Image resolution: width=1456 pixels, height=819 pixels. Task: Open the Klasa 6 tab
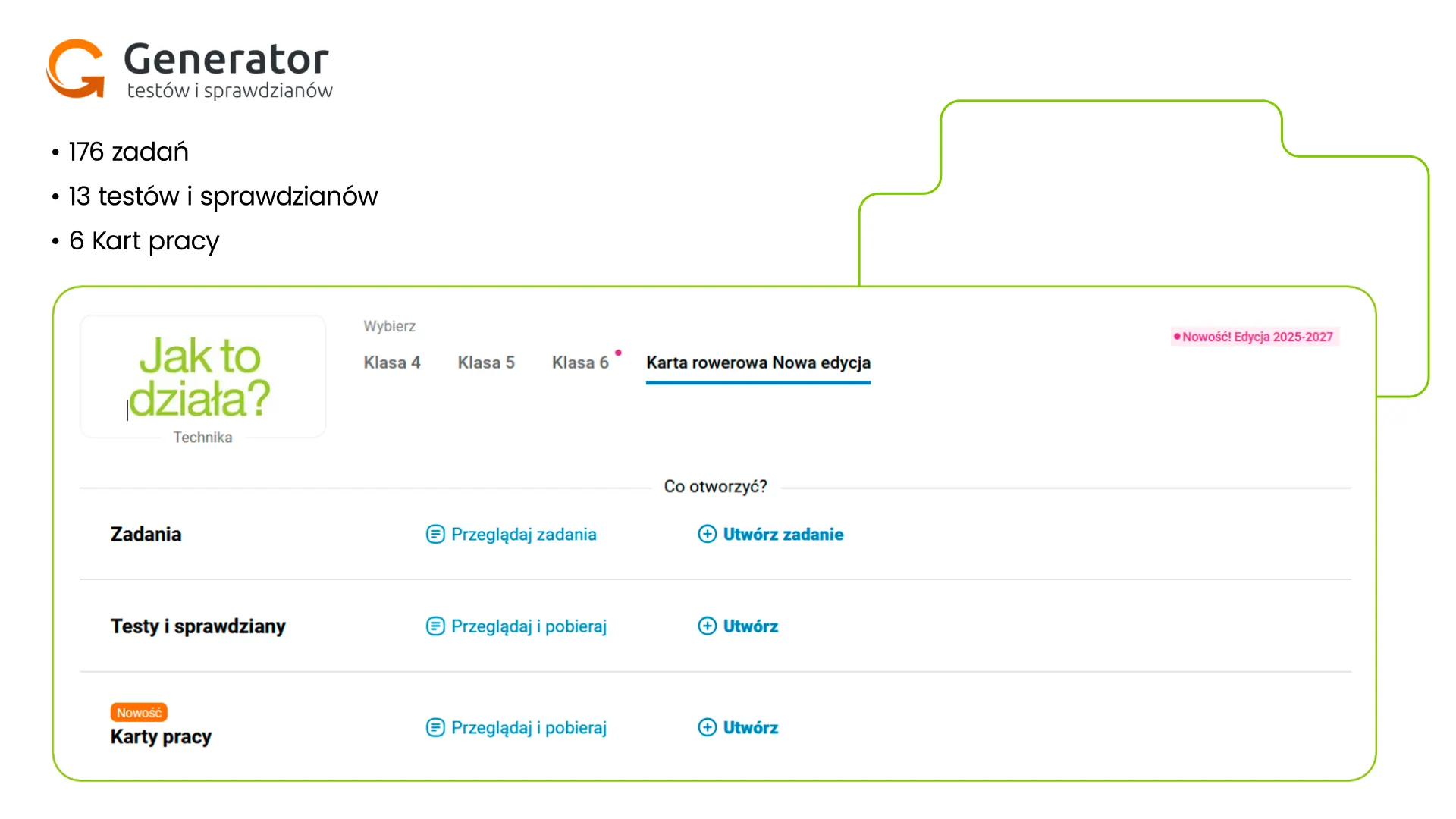tap(580, 363)
